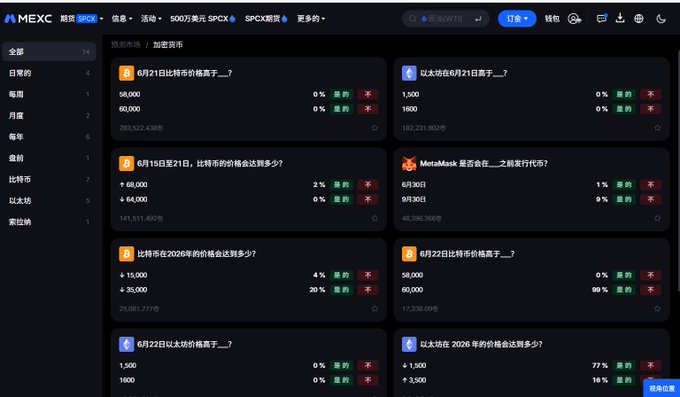Viewport: 680px width, 397px height.
Task: Expand the 活动 menu
Action: 151,19
